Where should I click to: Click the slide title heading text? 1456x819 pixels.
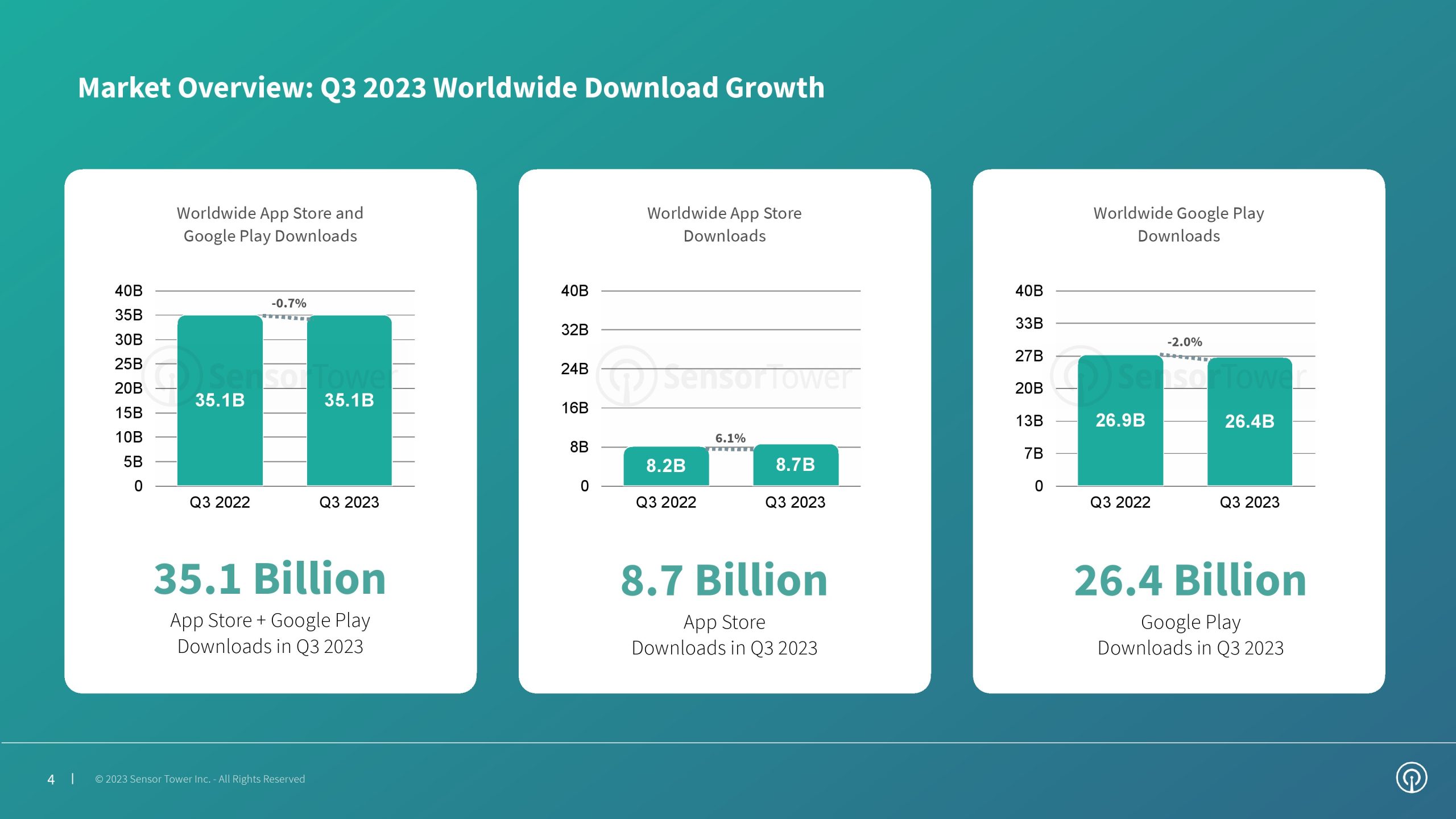[451, 88]
